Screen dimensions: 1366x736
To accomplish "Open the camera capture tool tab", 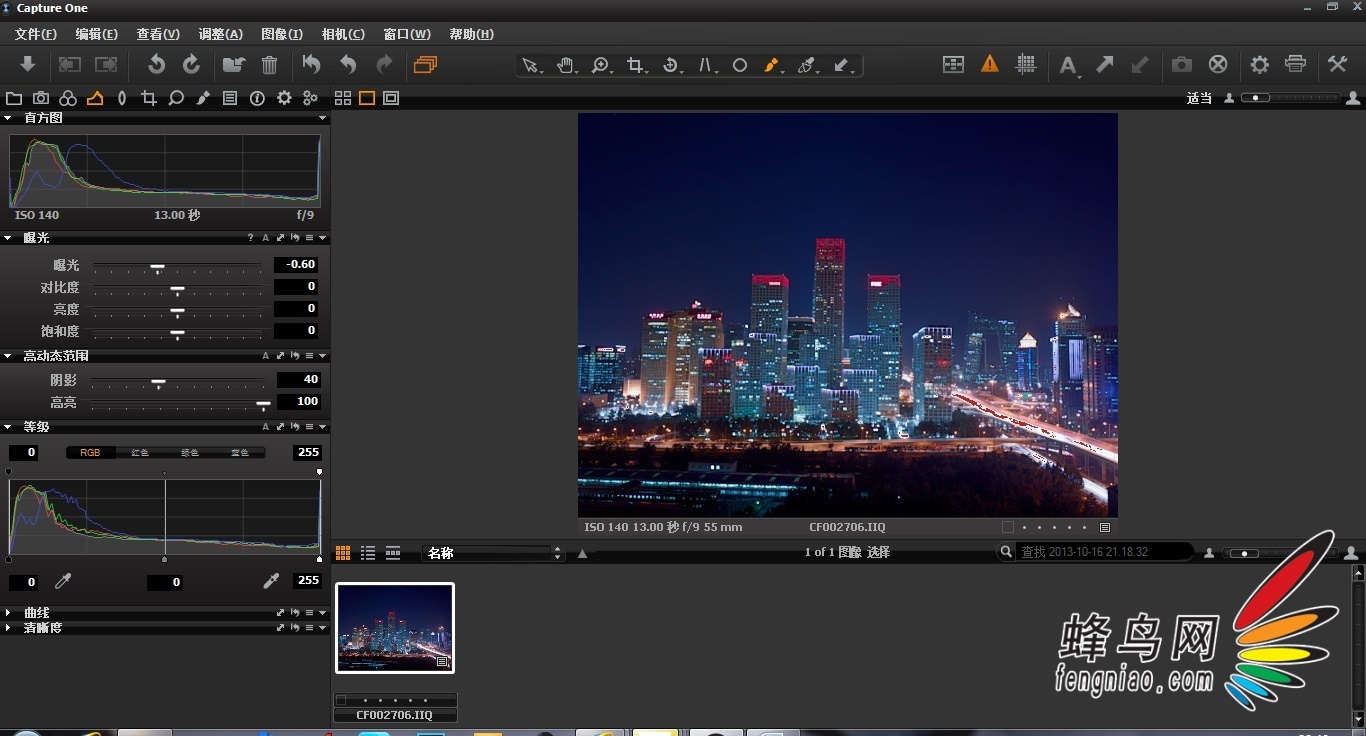I will pos(41,98).
